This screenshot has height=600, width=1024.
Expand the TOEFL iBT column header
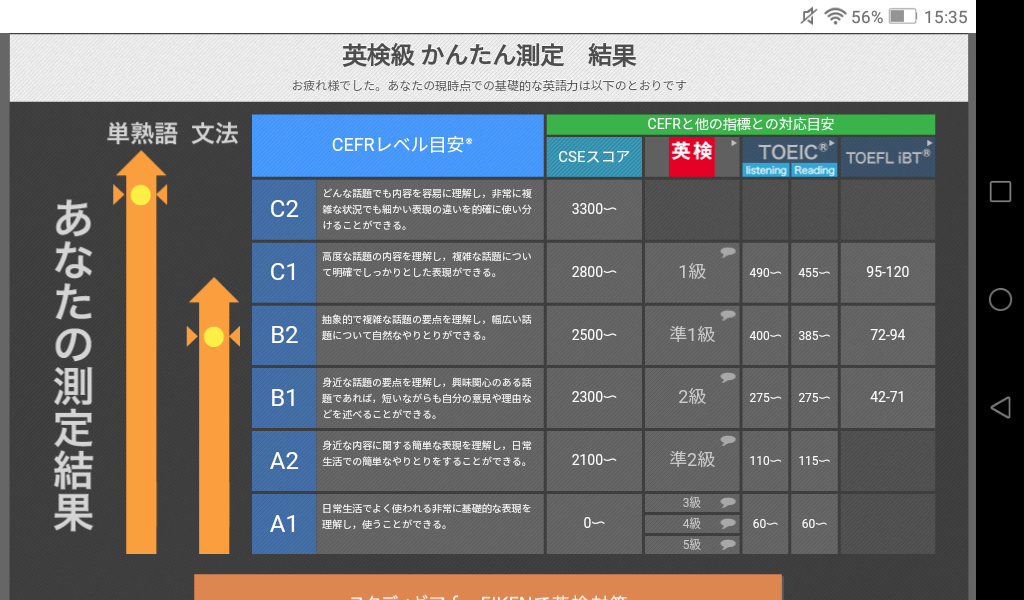coord(887,157)
